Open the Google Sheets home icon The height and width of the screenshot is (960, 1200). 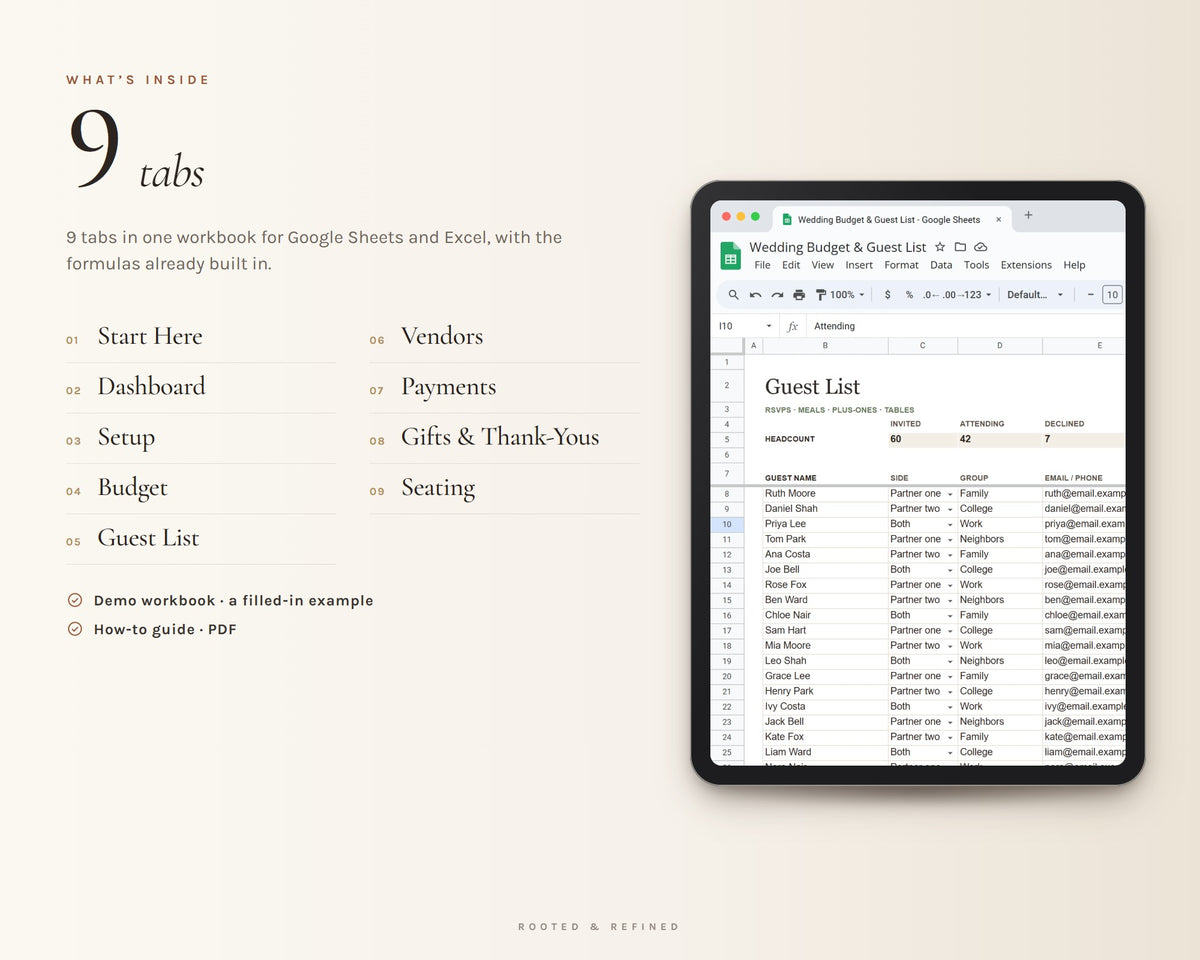(x=730, y=256)
